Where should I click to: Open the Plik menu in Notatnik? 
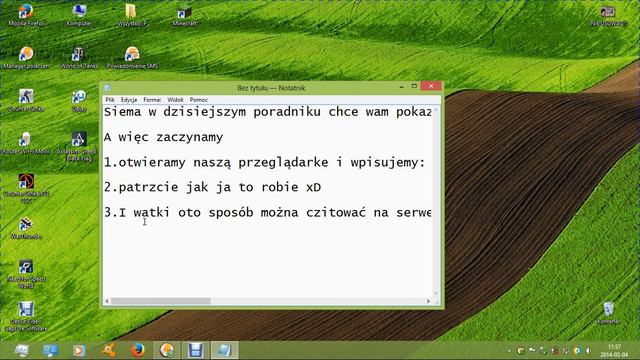click(110, 100)
